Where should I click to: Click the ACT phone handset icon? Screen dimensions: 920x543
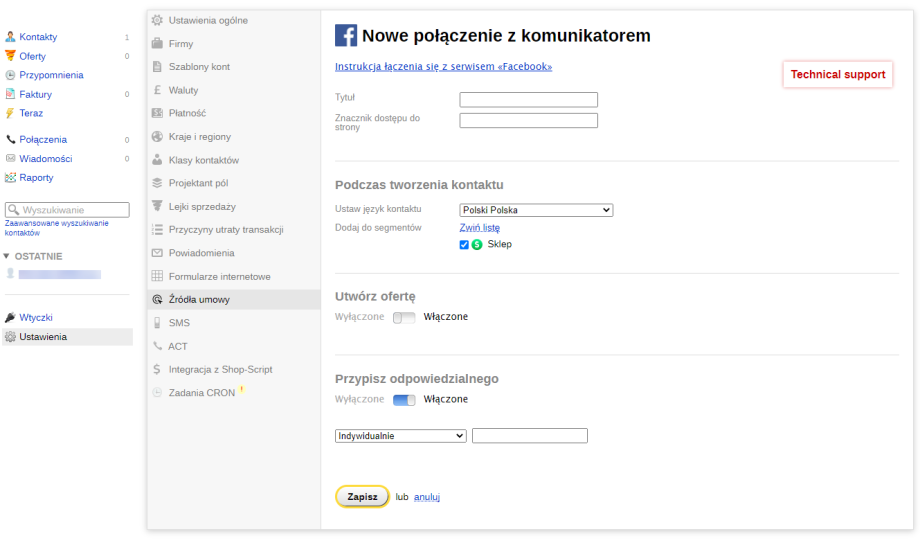157,346
